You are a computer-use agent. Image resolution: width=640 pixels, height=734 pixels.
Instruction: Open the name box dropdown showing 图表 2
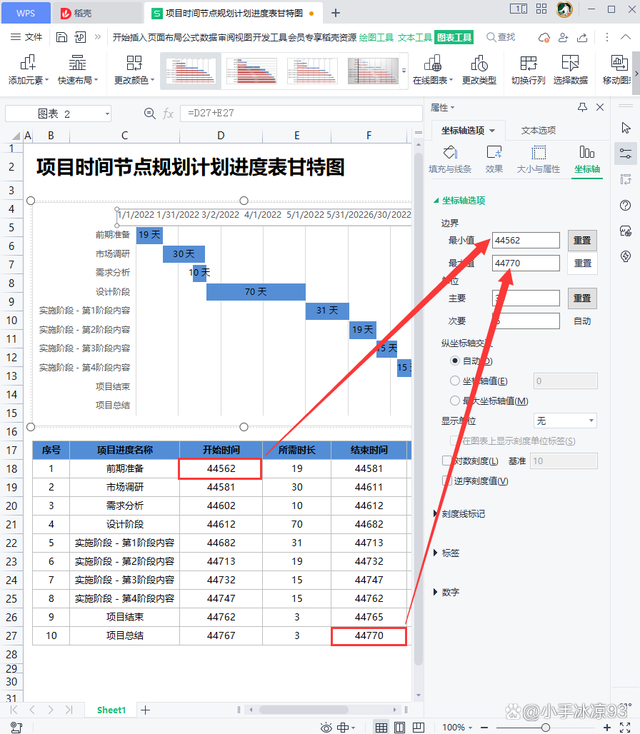click(107, 114)
